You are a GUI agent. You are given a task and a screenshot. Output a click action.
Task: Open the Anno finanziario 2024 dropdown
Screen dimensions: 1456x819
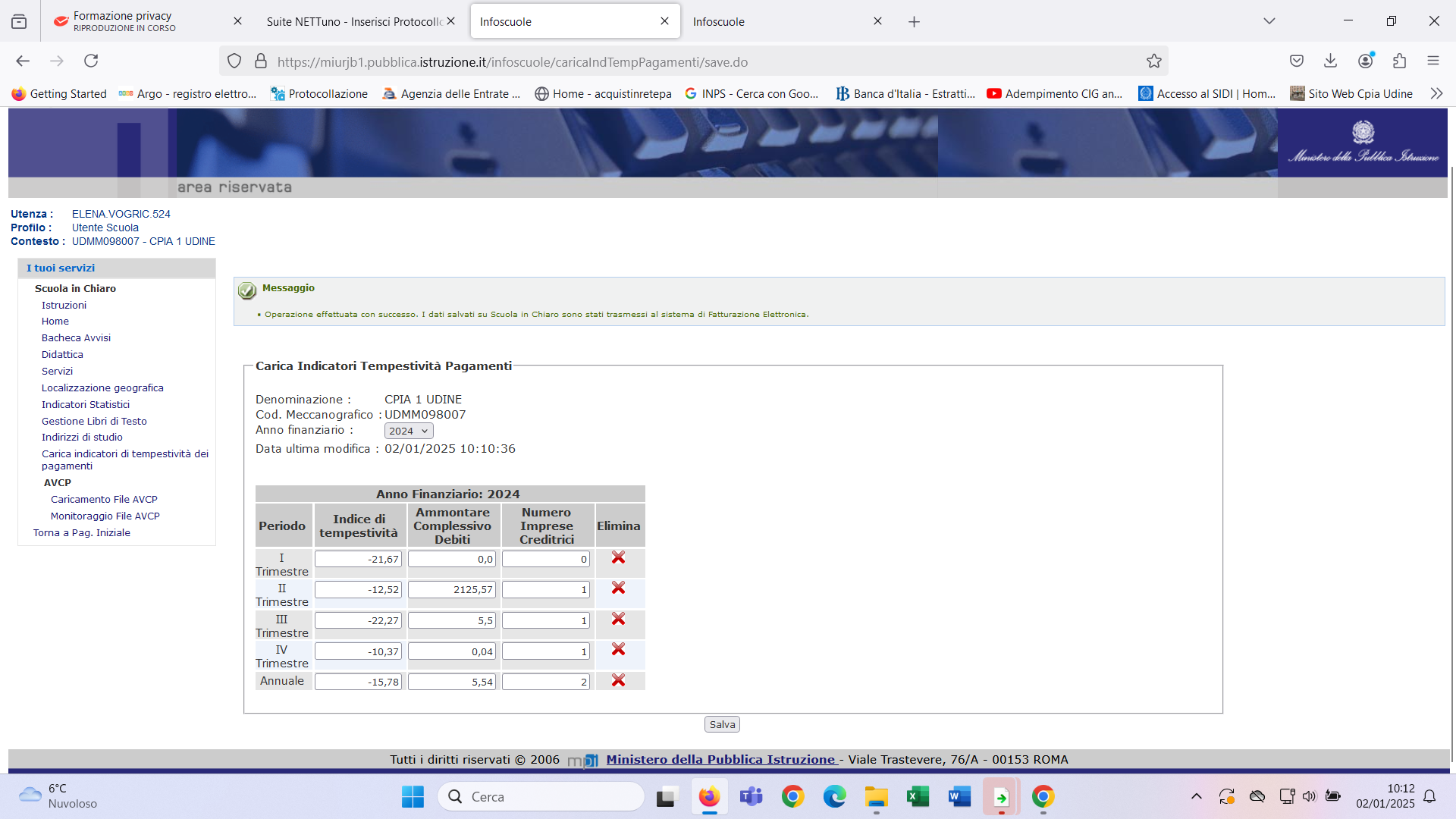point(408,431)
